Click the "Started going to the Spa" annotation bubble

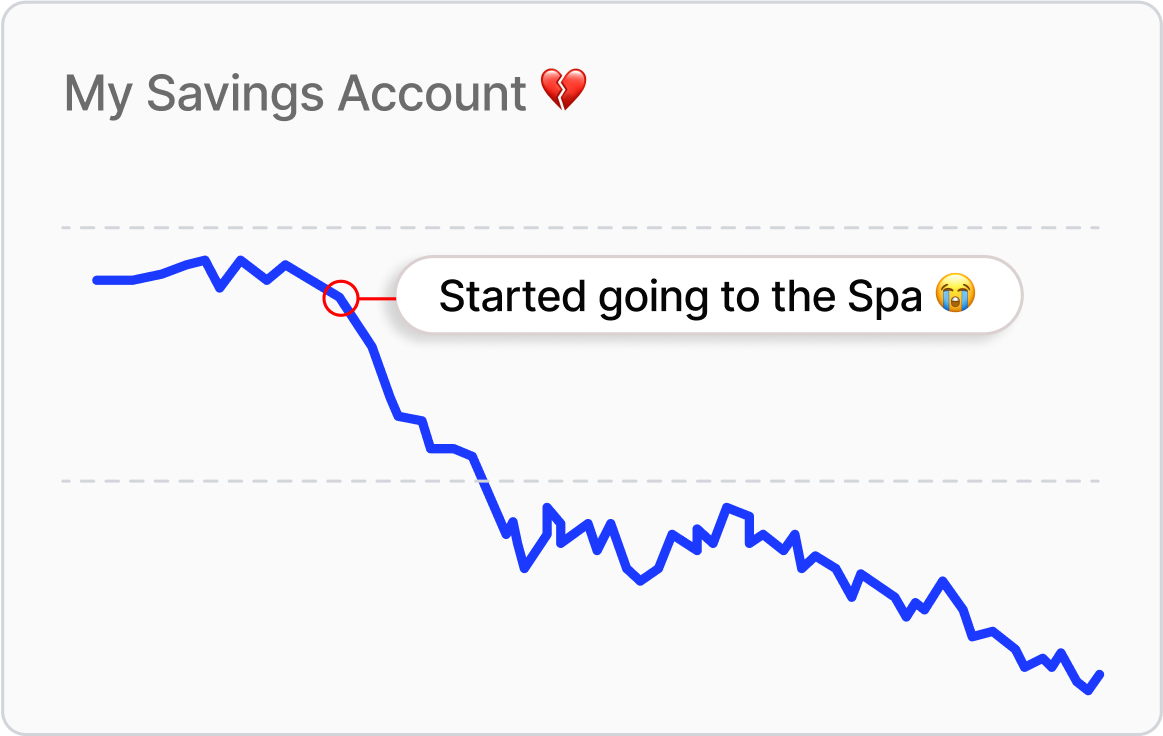tap(709, 296)
